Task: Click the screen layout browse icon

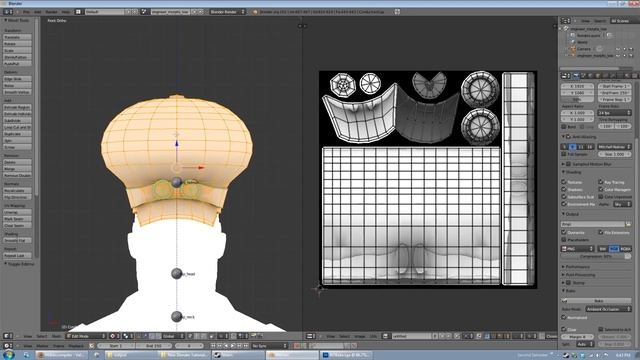Action: 79,12
